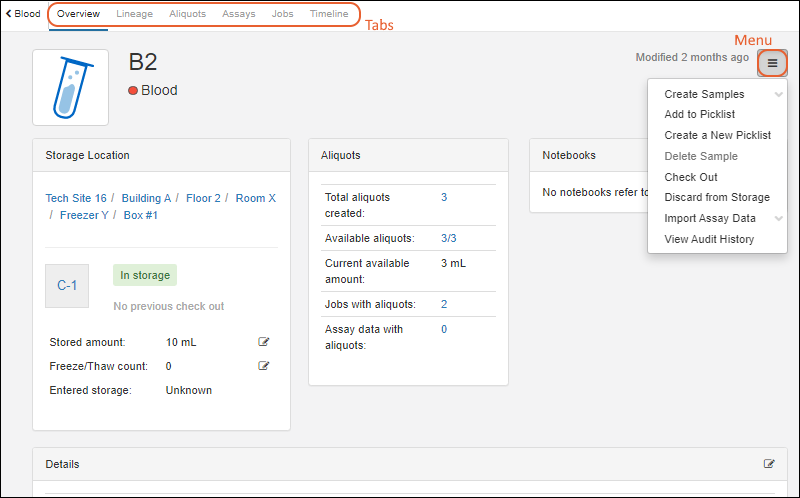The height and width of the screenshot is (498, 800).
Task: Edit the Details panel
Action: coord(769,464)
